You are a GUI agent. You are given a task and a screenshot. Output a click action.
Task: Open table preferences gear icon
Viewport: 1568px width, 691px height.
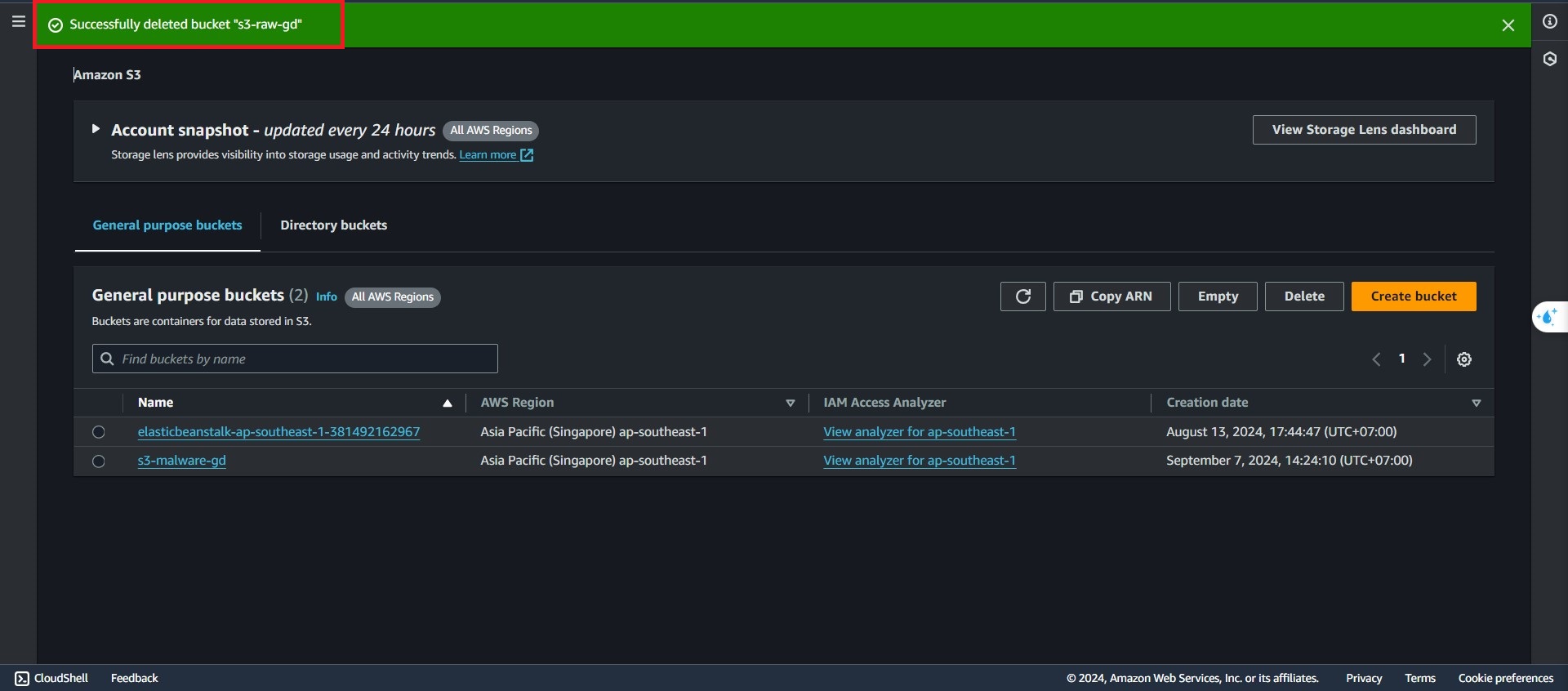(1463, 359)
